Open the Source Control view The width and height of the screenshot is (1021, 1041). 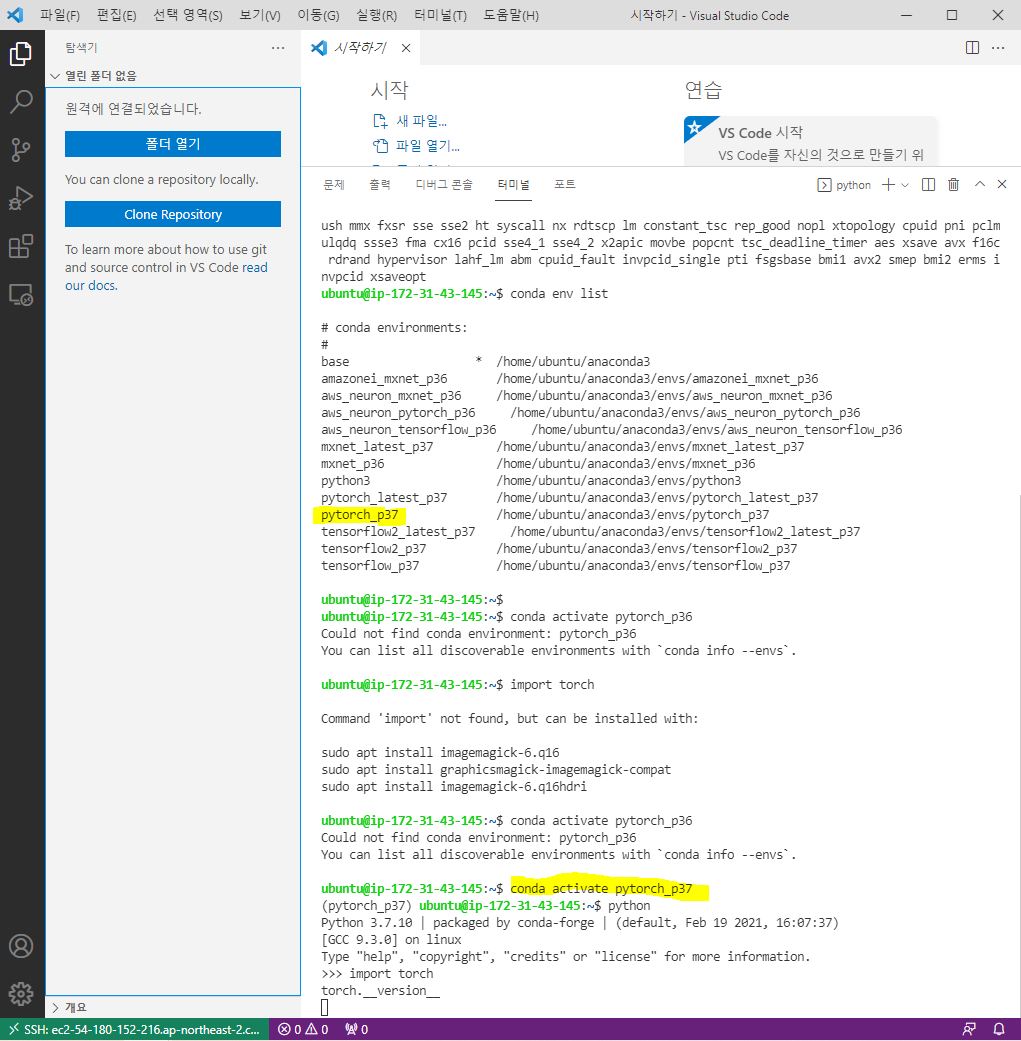click(21, 150)
